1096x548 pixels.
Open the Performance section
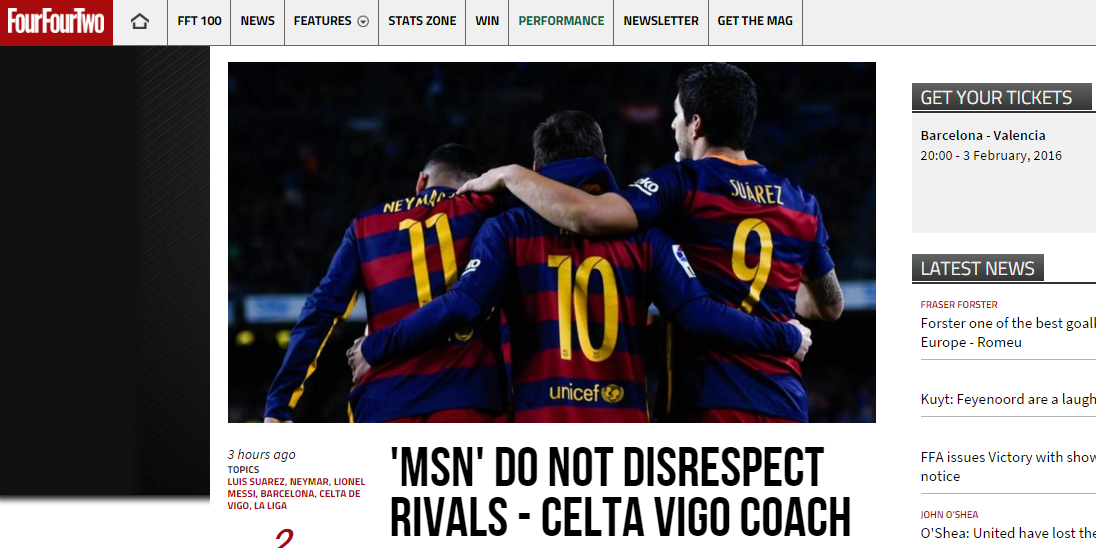561,21
